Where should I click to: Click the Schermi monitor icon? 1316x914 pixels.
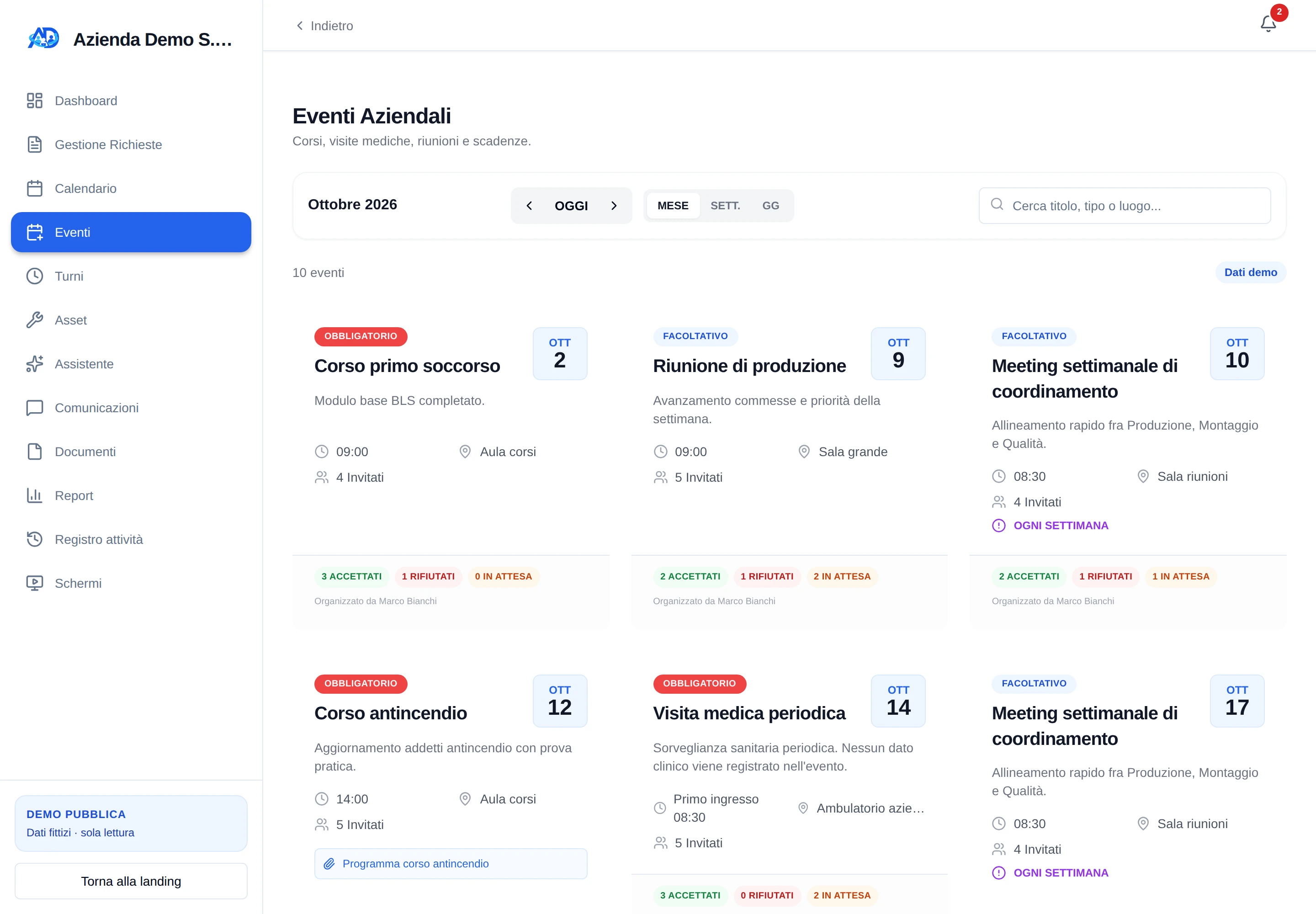coord(34,583)
